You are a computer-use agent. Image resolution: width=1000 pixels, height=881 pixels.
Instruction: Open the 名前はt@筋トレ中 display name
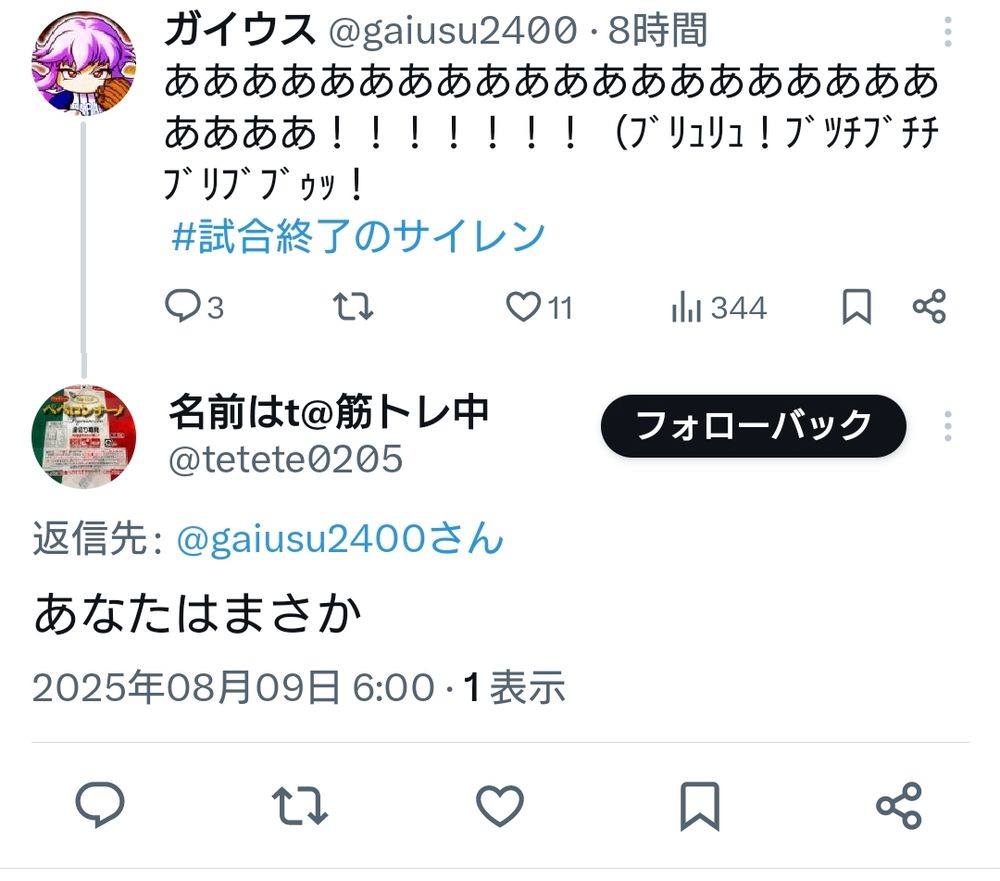(x=329, y=411)
